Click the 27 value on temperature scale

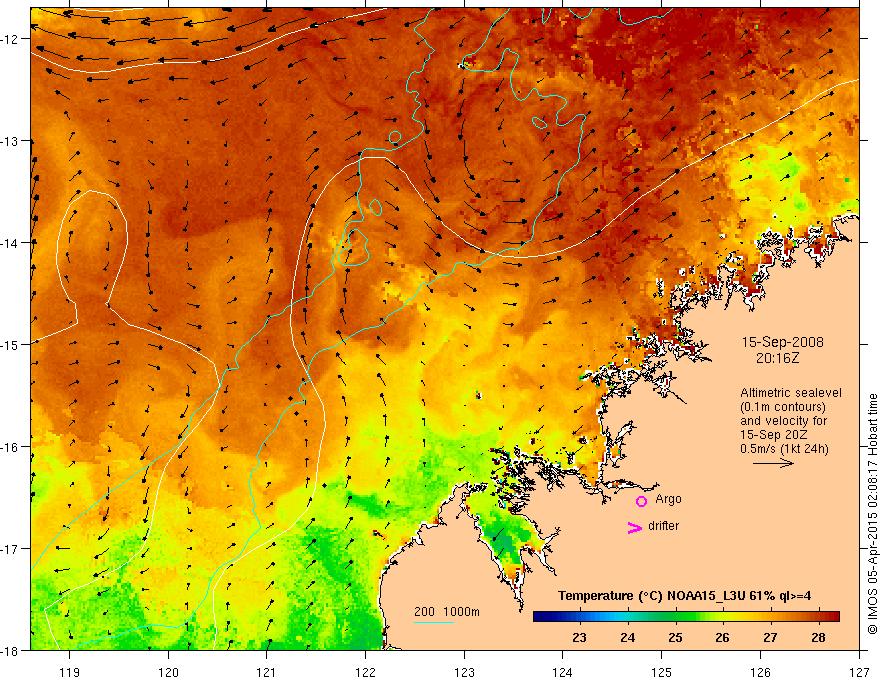770,637
